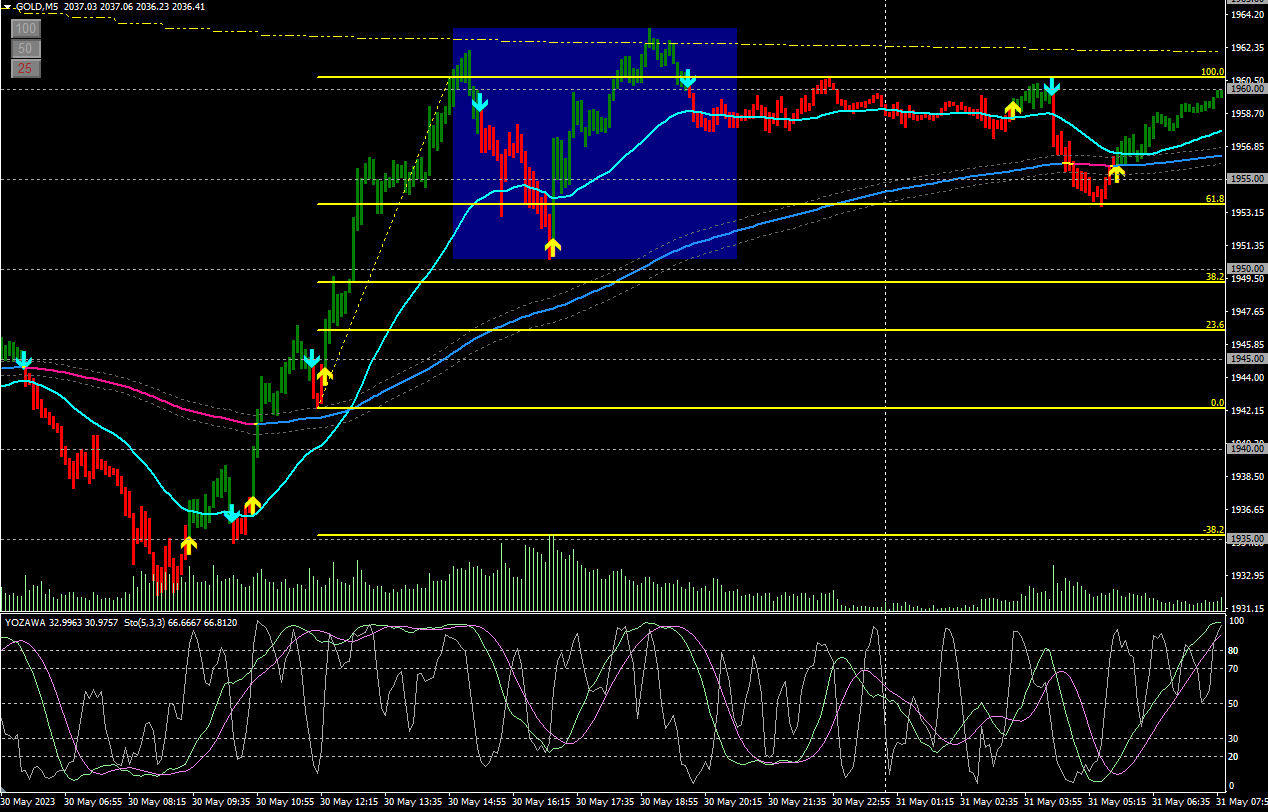Click the "25" button with red text
Viewport: 1268px width, 812px height.
[26, 68]
